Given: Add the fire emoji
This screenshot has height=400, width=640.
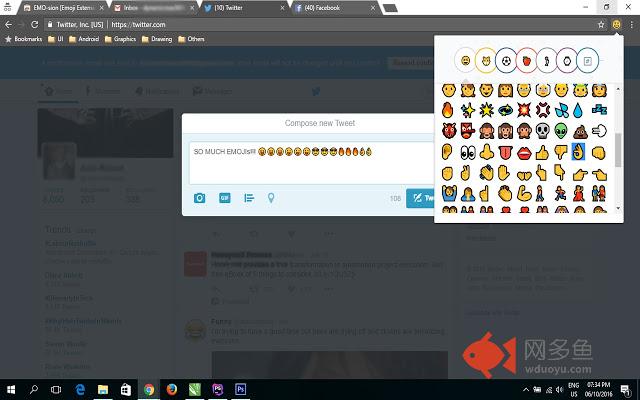Looking at the screenshot, I should [x=449, y=108].
